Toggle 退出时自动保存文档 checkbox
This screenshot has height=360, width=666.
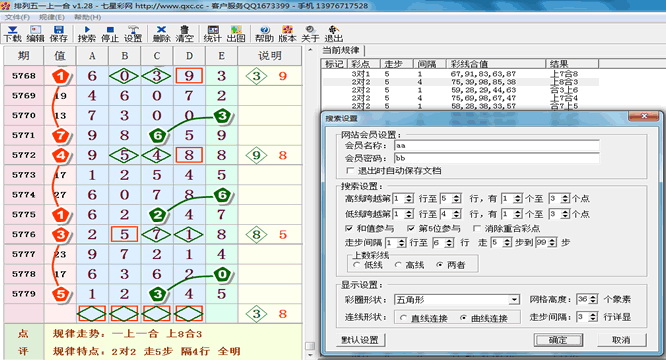click(x=350, y=171)
